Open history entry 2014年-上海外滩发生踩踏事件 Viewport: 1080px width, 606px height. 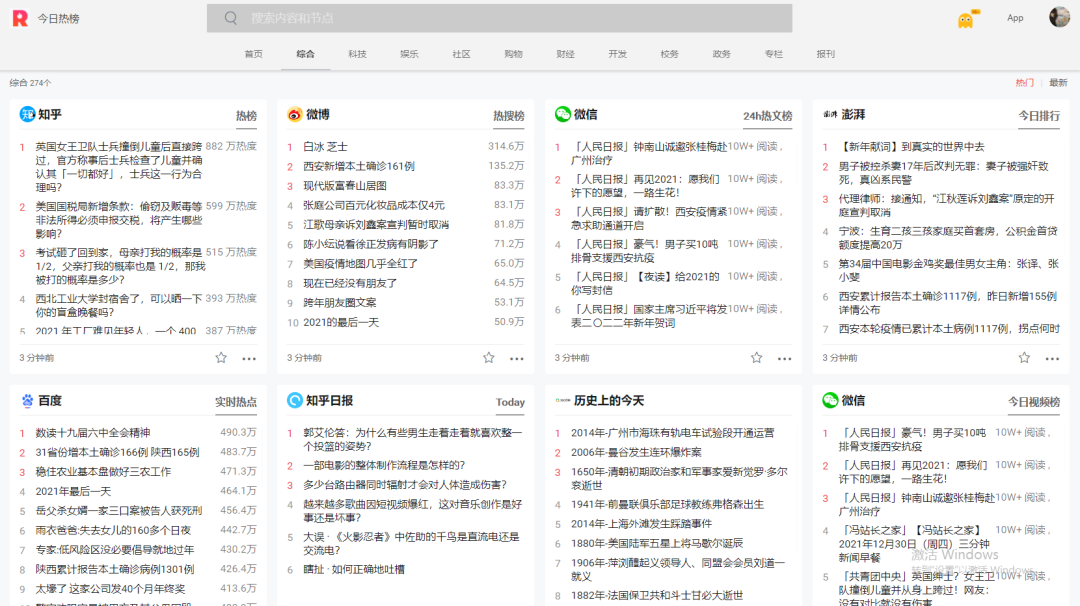[641, 523]
